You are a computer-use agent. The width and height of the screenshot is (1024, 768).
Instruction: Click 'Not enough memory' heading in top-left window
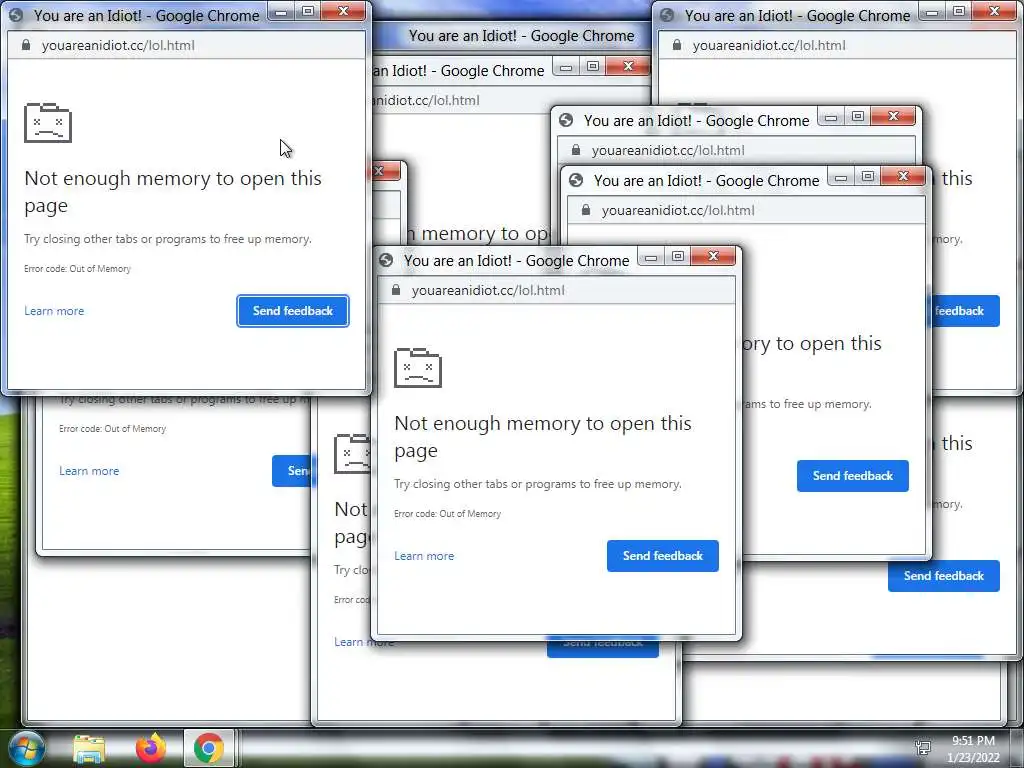172,191
